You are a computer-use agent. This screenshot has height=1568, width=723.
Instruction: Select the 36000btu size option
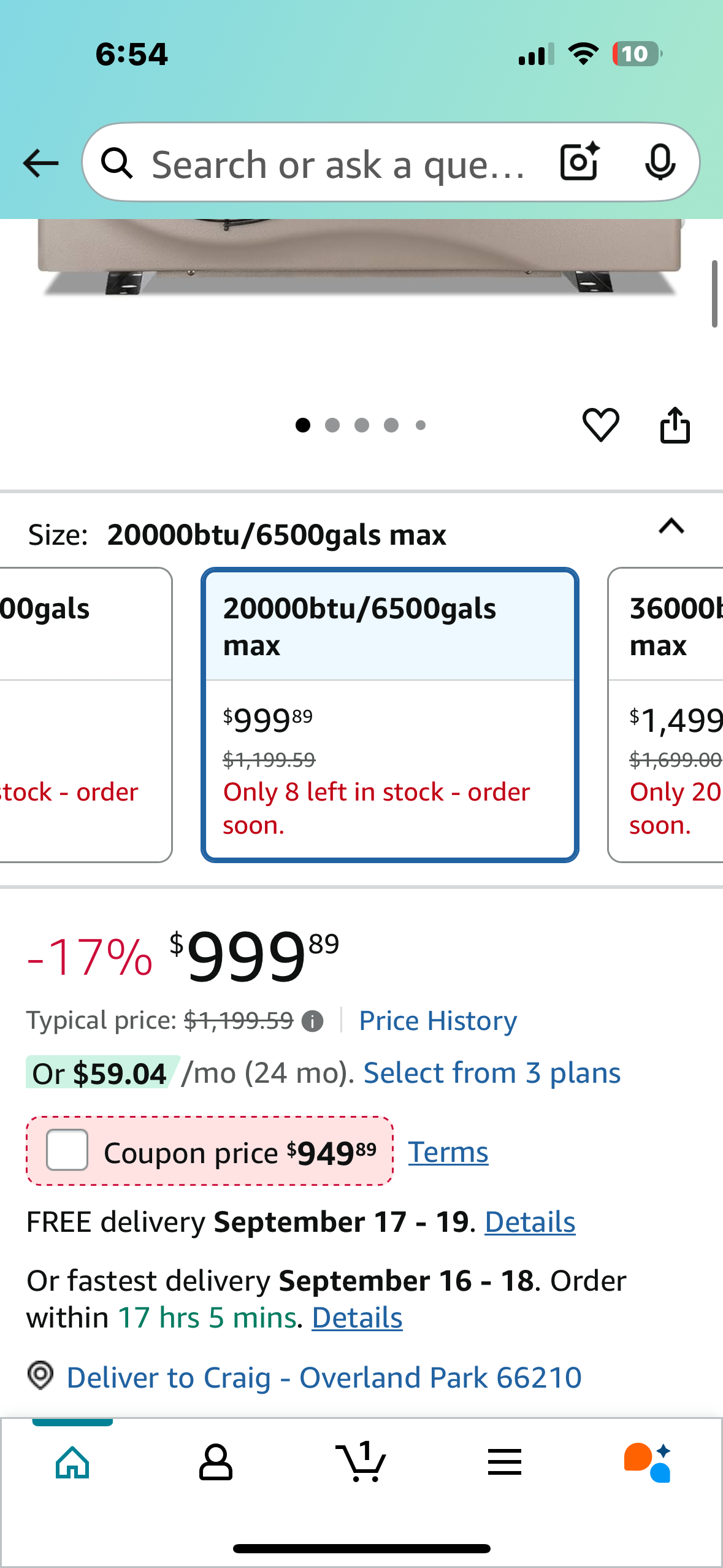point(665,715)
